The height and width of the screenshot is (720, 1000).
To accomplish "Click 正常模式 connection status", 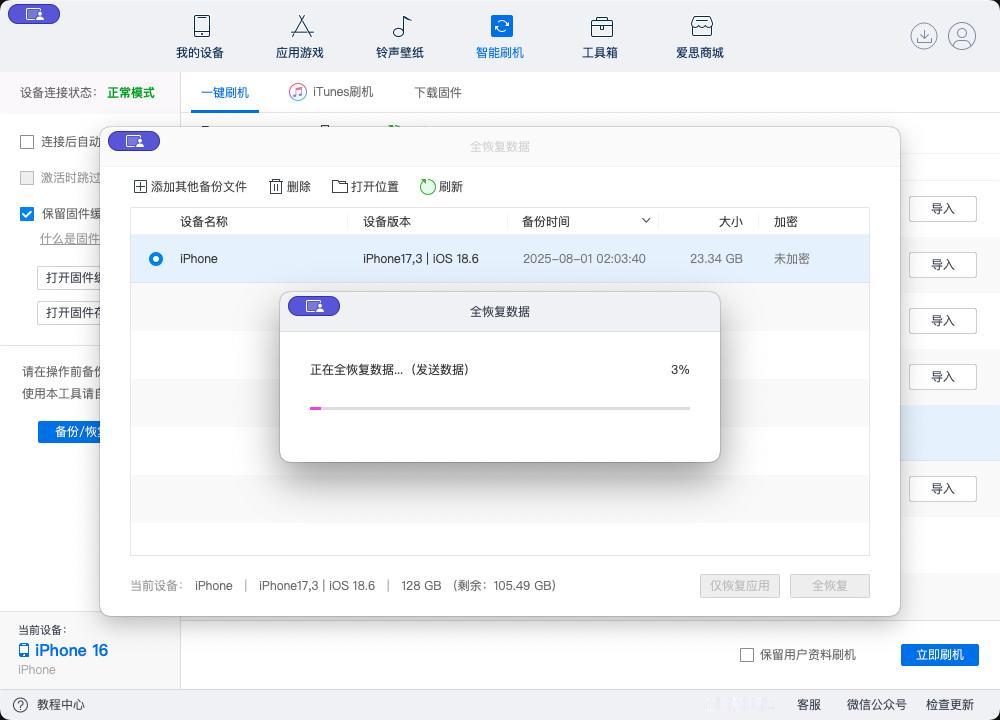I will pyautogui.click(x=131, y=92).
